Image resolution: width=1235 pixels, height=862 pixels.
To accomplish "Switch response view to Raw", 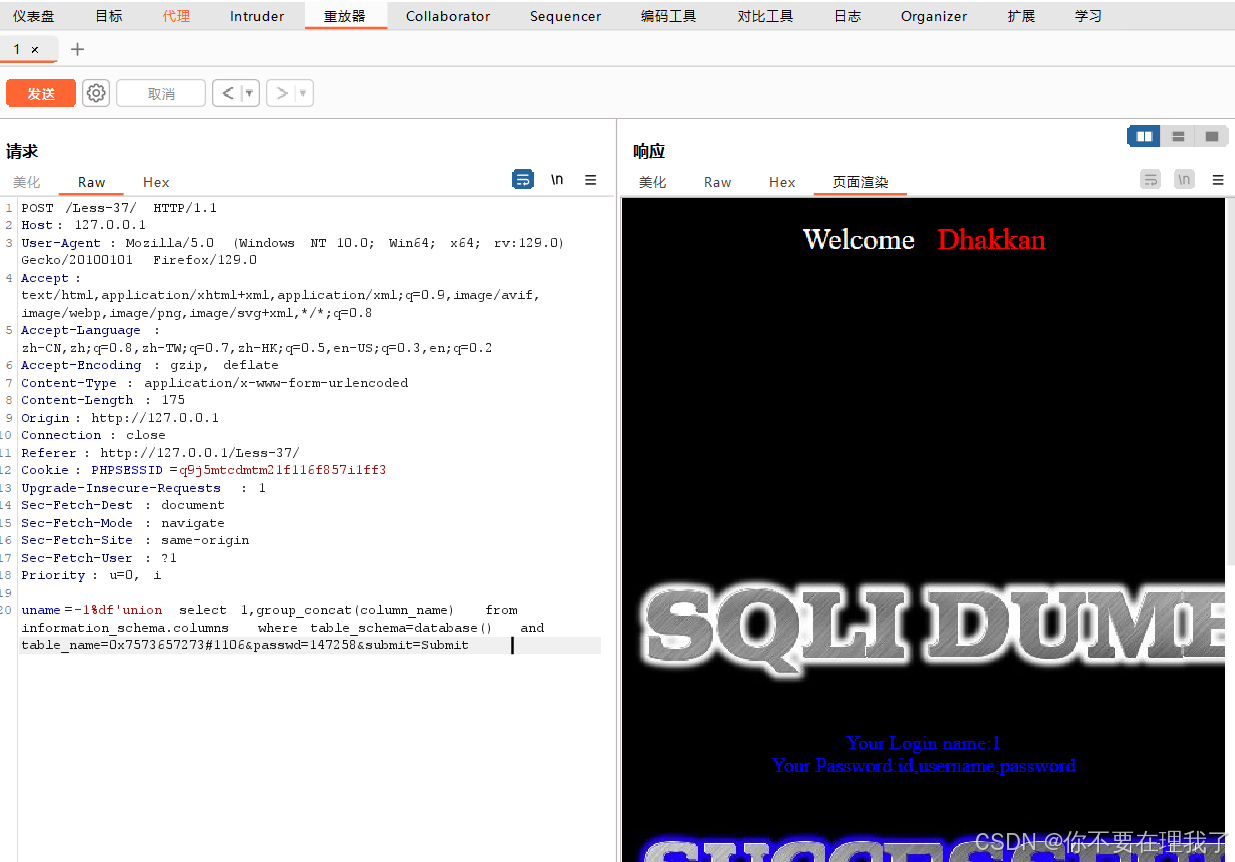I will [717, 182].
